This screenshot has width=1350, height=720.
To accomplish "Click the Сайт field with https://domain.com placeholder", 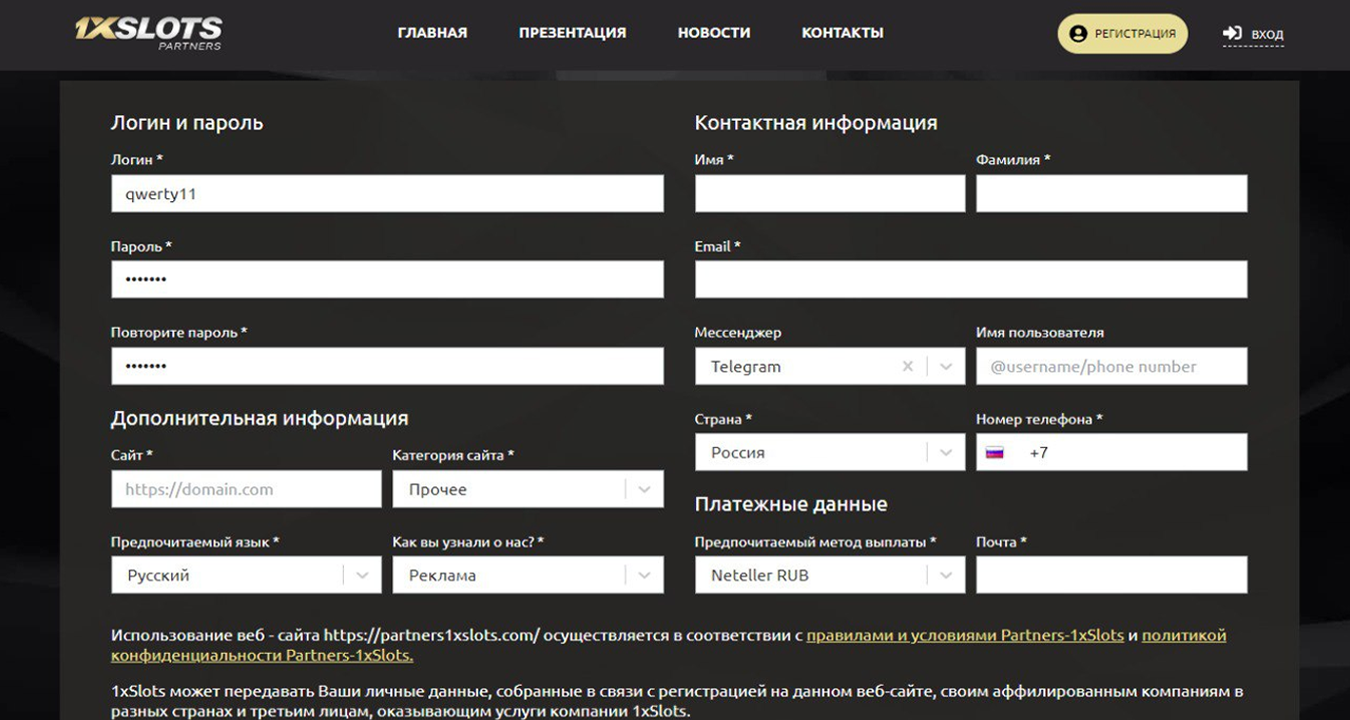I will [246, 489].
